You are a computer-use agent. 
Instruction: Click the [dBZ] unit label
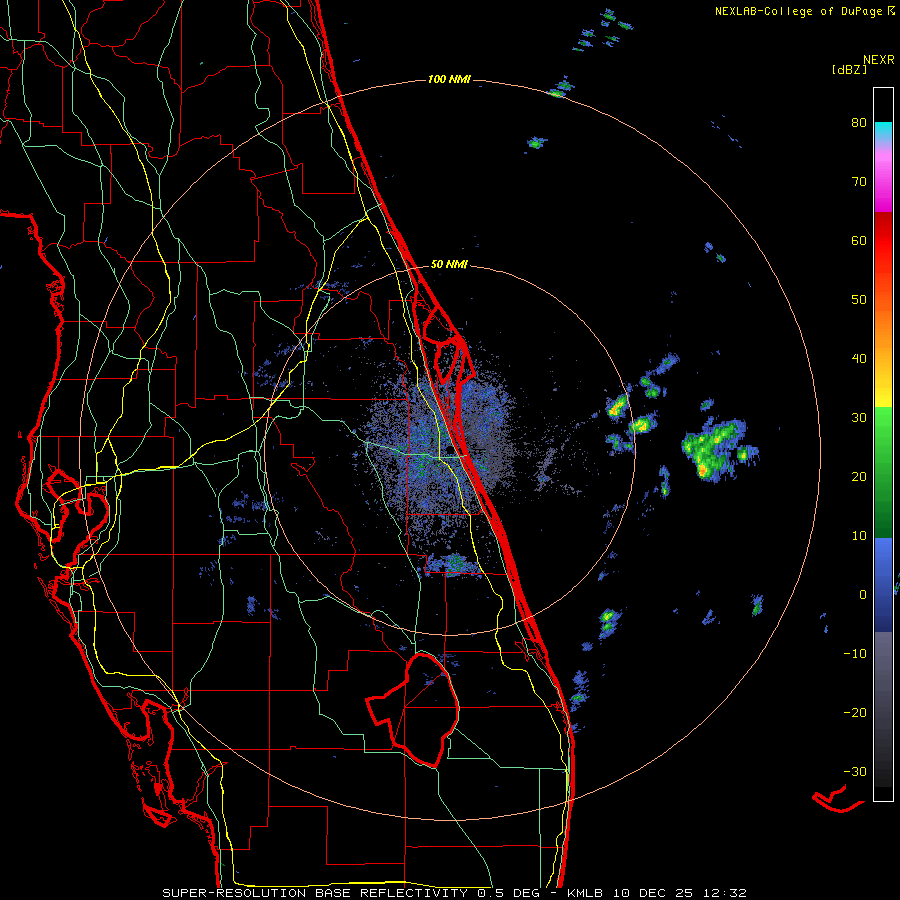[x=849, y=69]
